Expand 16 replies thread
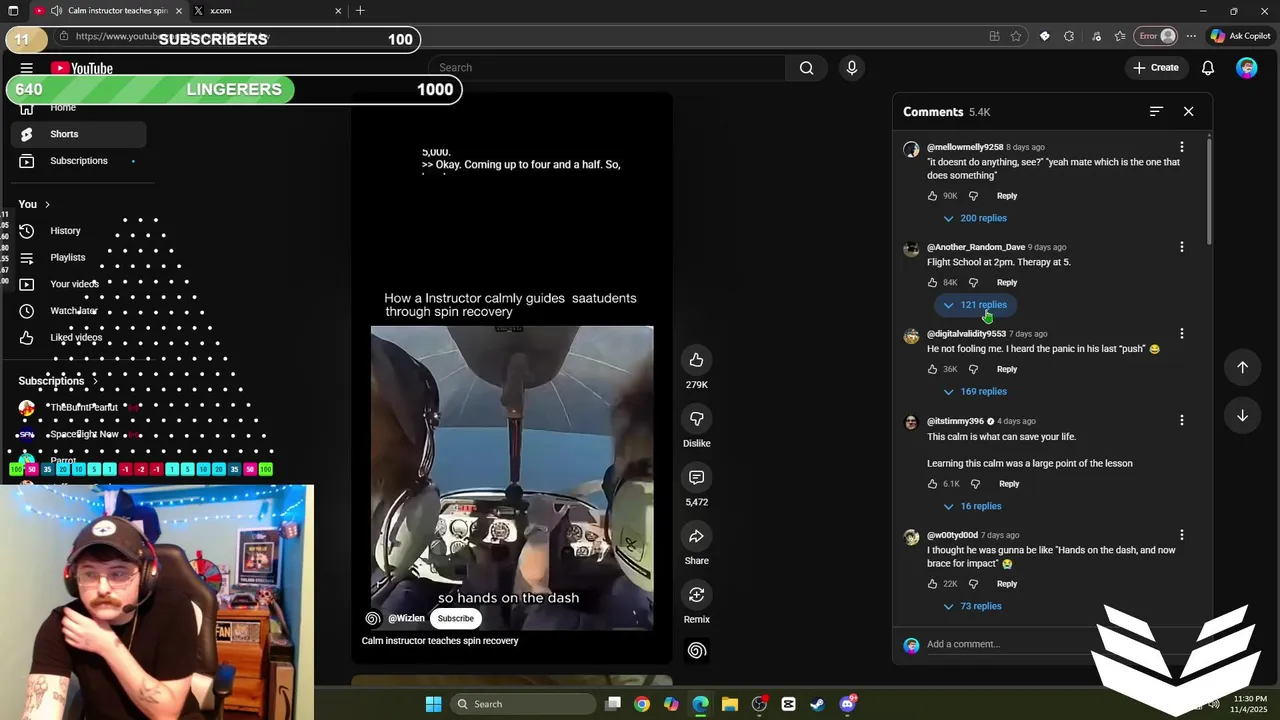This screenshot has height=720, width=1280. pyautogui.click(x=972, y=506)
